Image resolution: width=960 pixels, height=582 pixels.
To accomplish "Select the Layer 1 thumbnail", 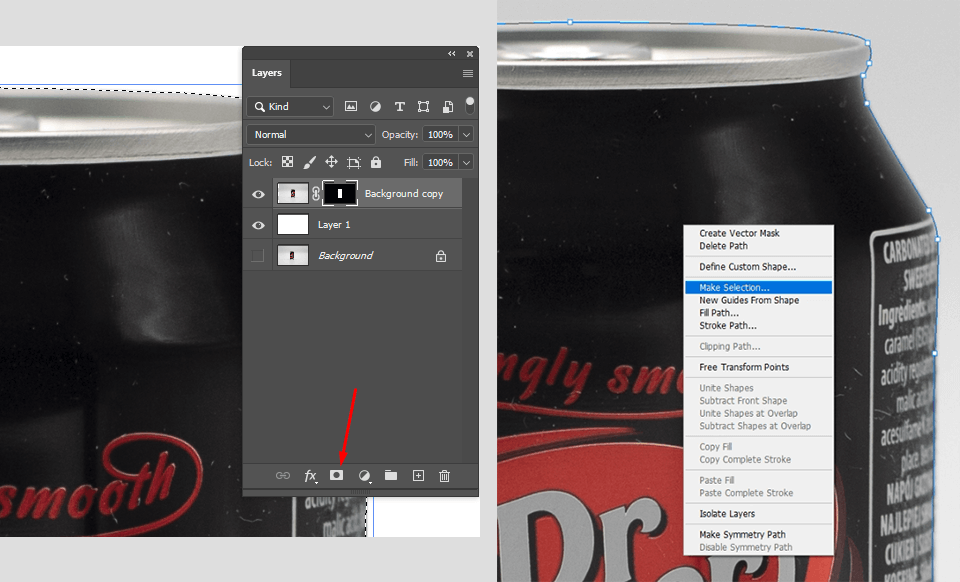I will [293, 225].
